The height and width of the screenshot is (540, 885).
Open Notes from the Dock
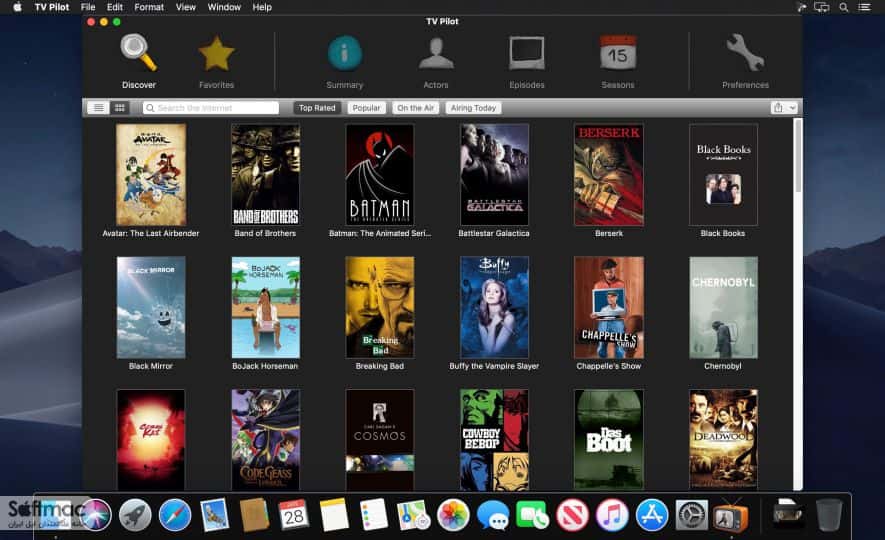[x=334, y=515]
